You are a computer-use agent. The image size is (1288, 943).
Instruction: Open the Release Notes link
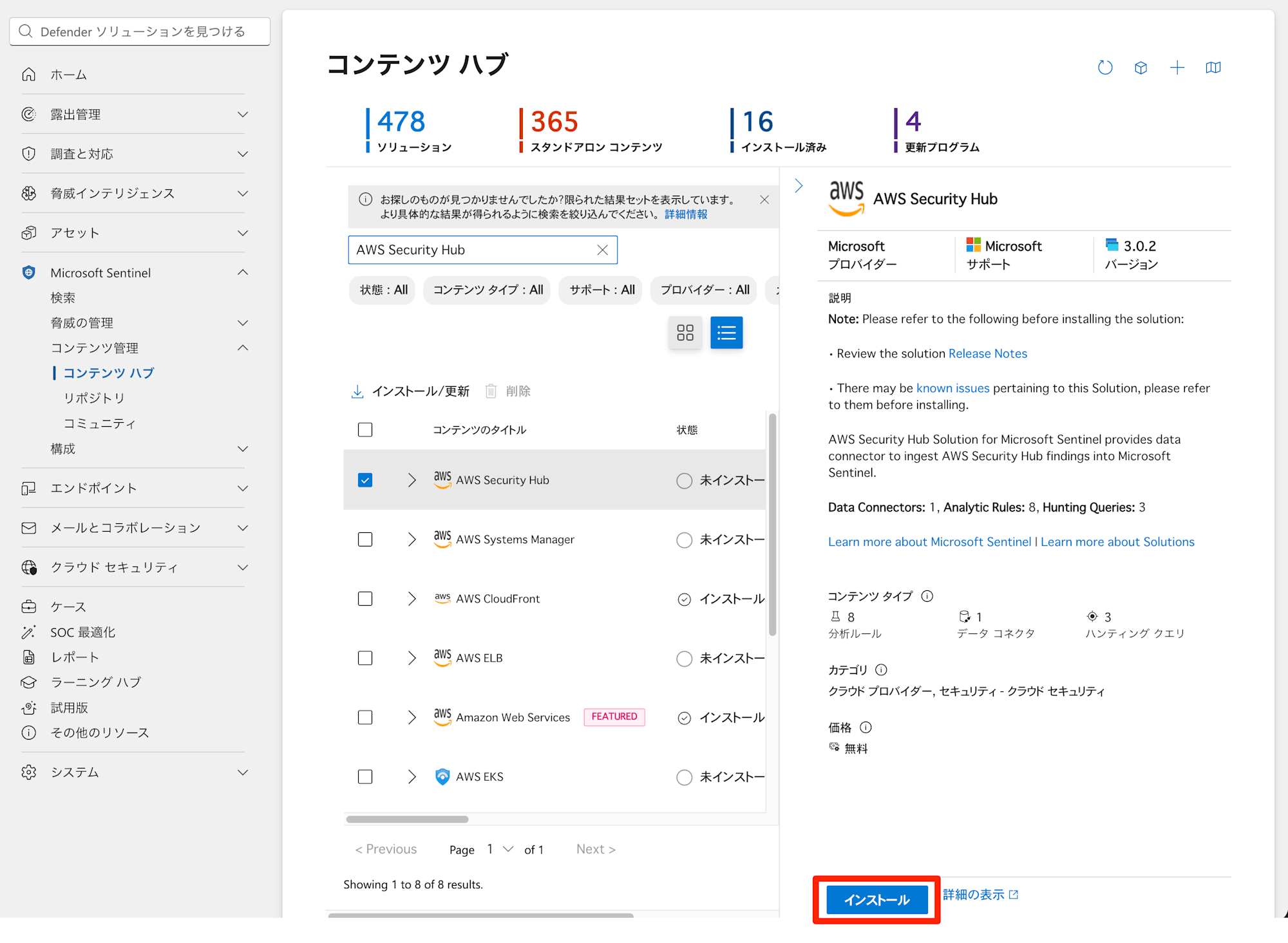coord(988,353)
